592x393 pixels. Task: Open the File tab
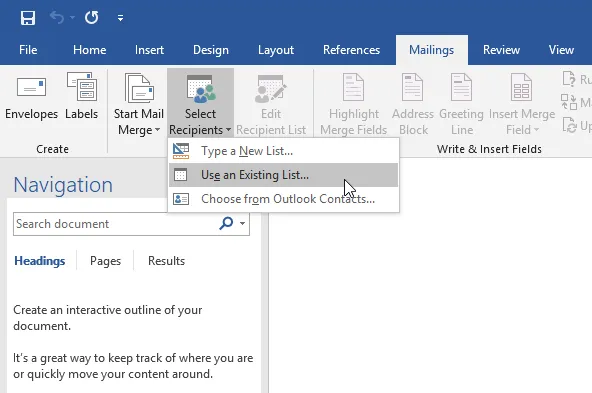coord(28,50)
